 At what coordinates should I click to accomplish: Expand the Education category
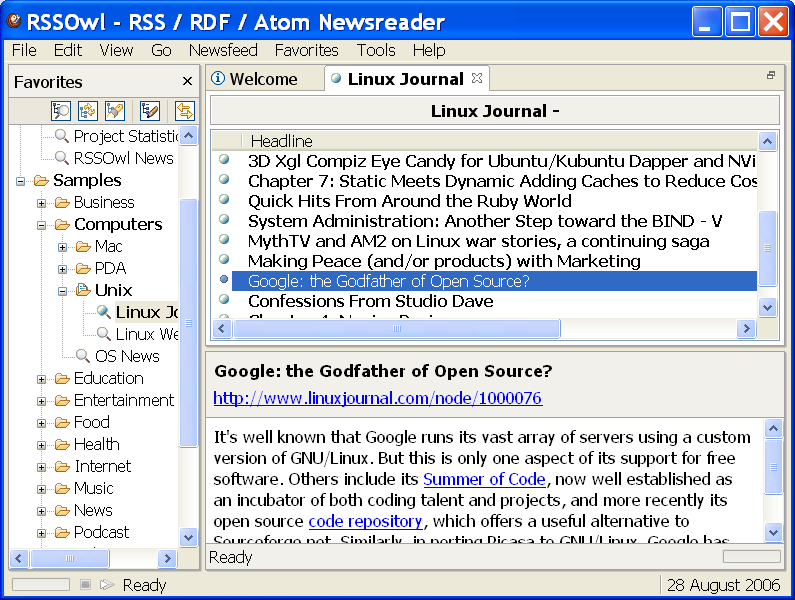click(42, 379)
